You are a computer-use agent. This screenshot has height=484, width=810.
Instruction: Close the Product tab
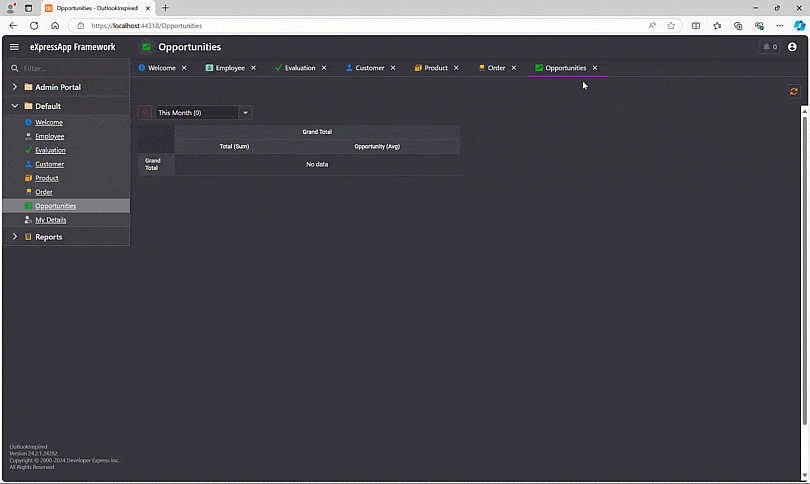tap(456, 68)
